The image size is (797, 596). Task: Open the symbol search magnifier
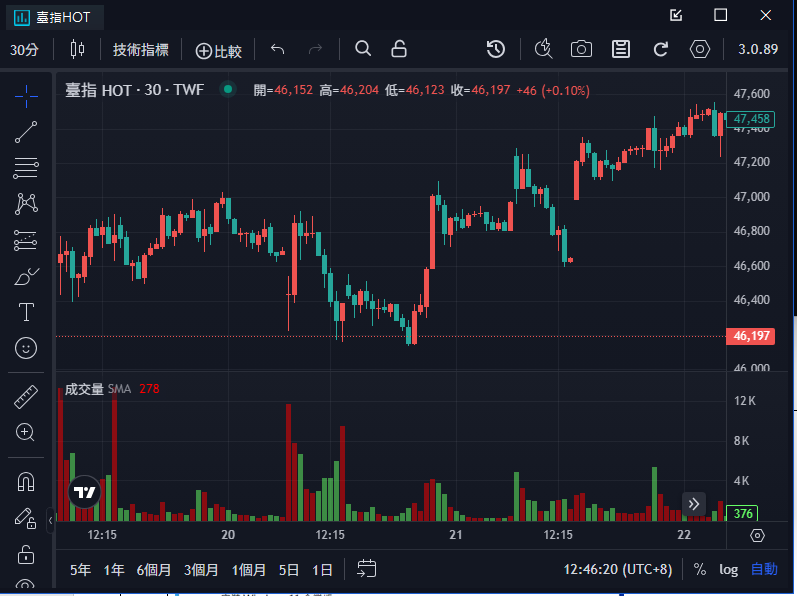[x=363, y=49]
